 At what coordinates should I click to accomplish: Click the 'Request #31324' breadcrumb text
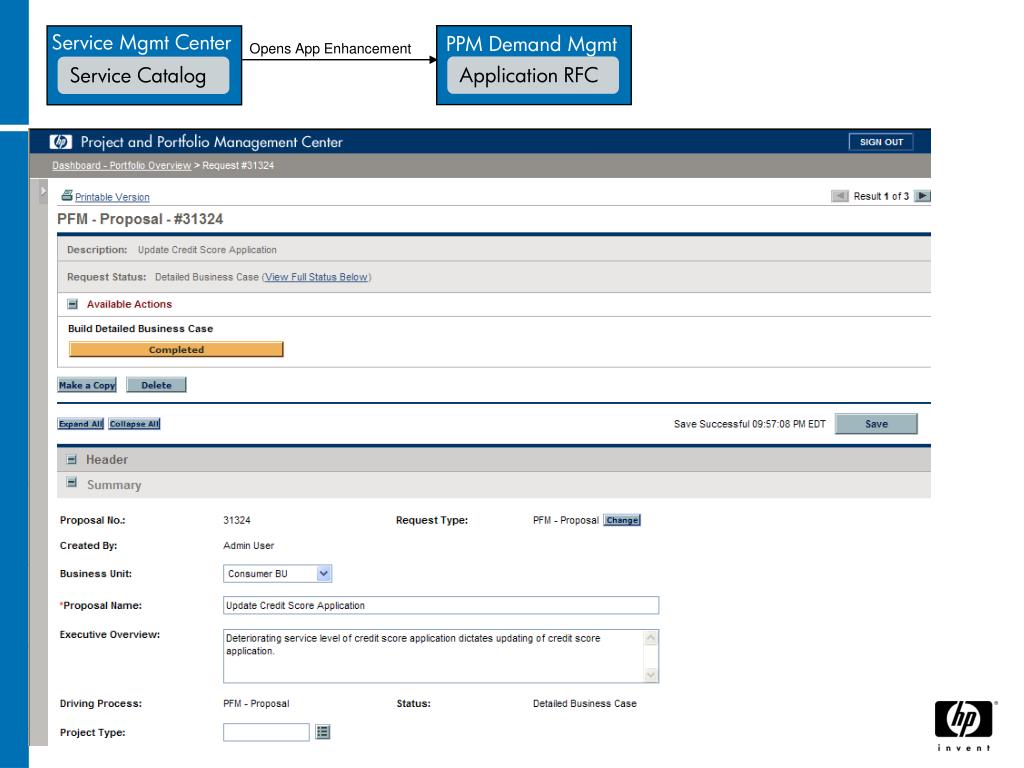pos(238,165)
